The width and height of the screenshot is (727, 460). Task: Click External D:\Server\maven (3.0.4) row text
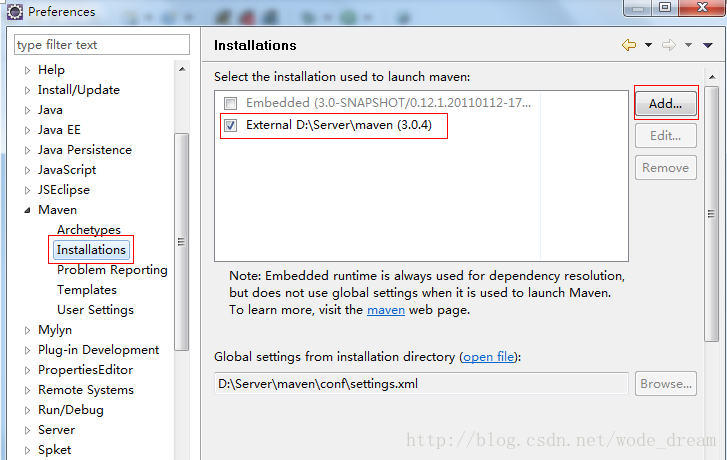(339, 125)
